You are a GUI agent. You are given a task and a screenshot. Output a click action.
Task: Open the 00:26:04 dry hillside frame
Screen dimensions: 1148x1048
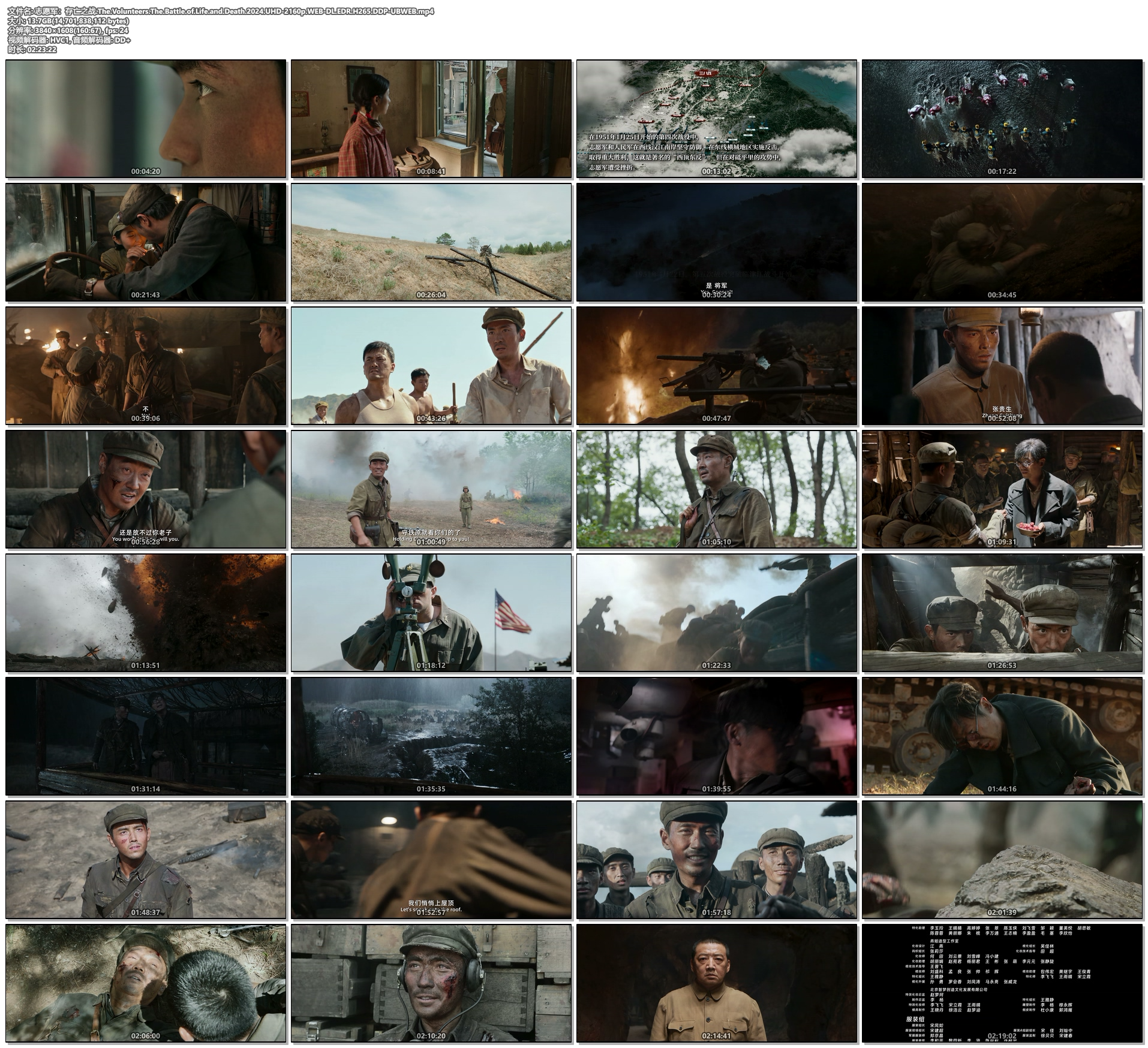431,242
